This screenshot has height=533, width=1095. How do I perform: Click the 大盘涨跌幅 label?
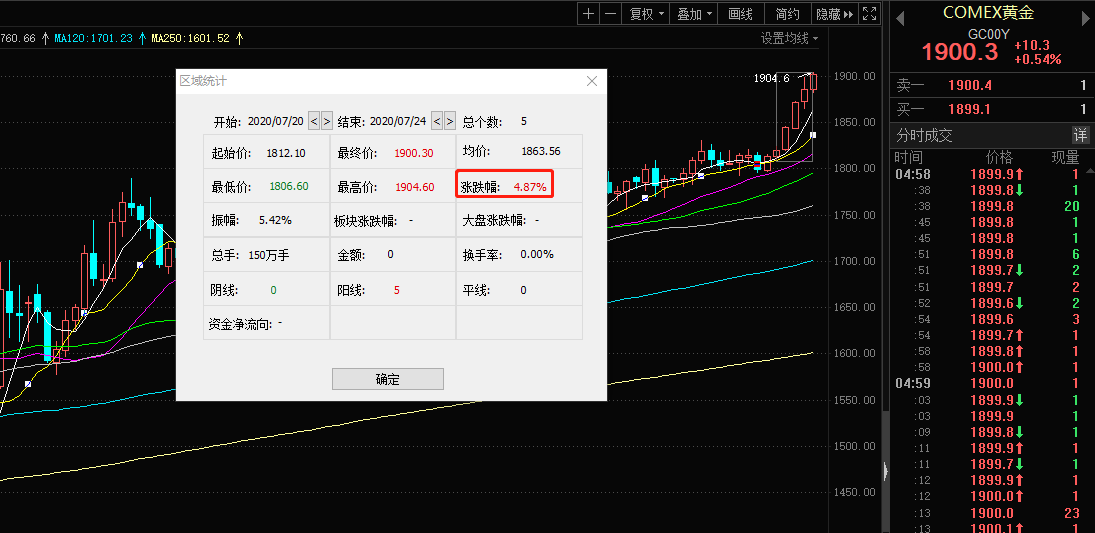pos(494,221)
